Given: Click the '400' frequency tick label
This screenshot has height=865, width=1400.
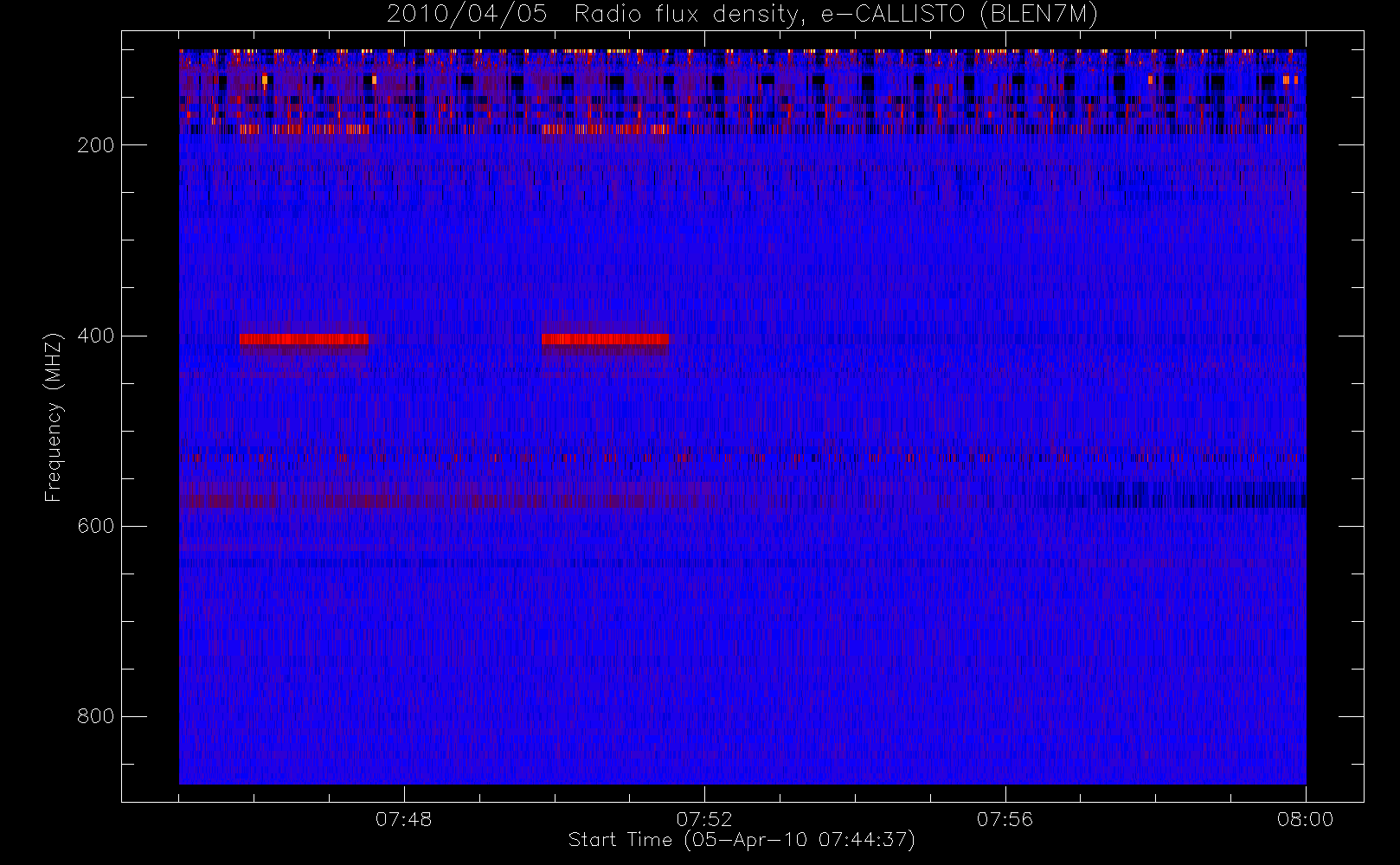Looking at the screenshot, I should click(x=95, y=336).
